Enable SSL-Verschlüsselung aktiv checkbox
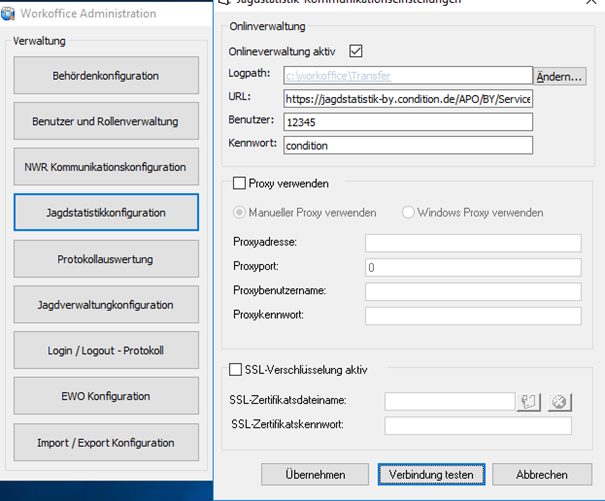605x501 pixels. [236, 369]
